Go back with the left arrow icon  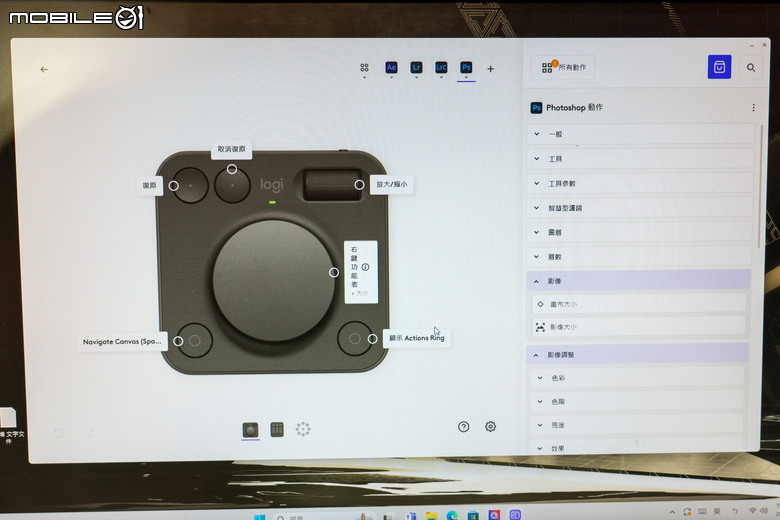point(44,70)
